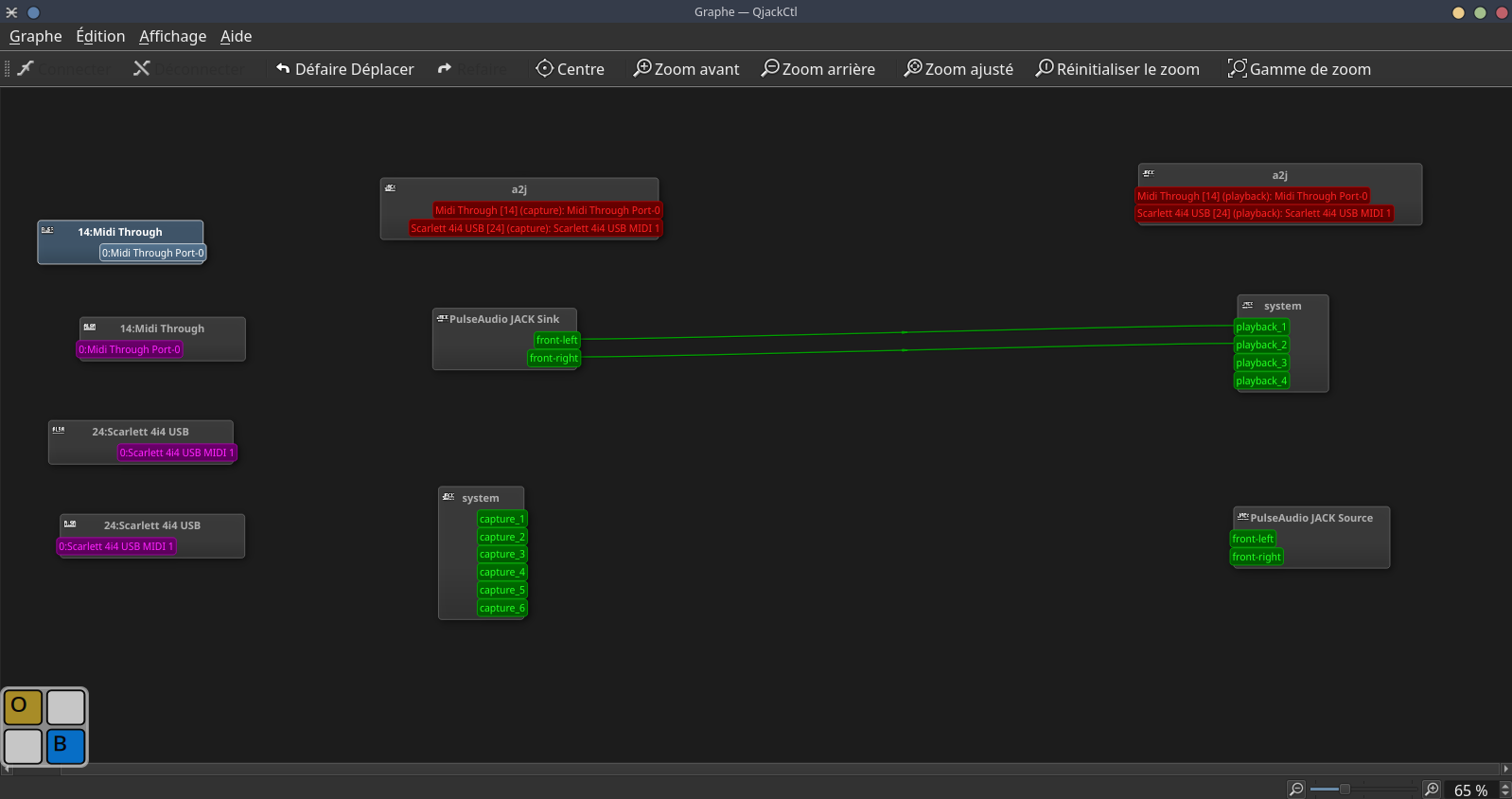Click the status bar zoom-in magnifier
1512x799 pixels.
1432,790
